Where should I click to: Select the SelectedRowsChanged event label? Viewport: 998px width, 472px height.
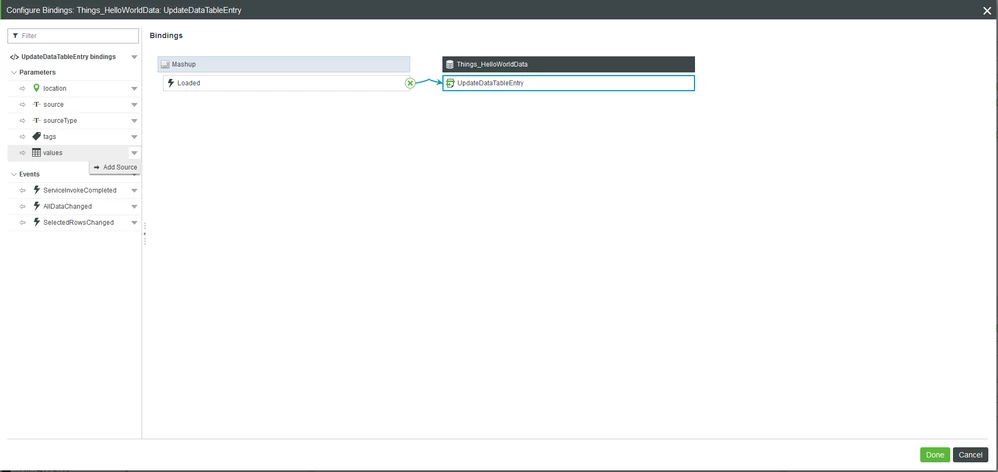(78, 223)
